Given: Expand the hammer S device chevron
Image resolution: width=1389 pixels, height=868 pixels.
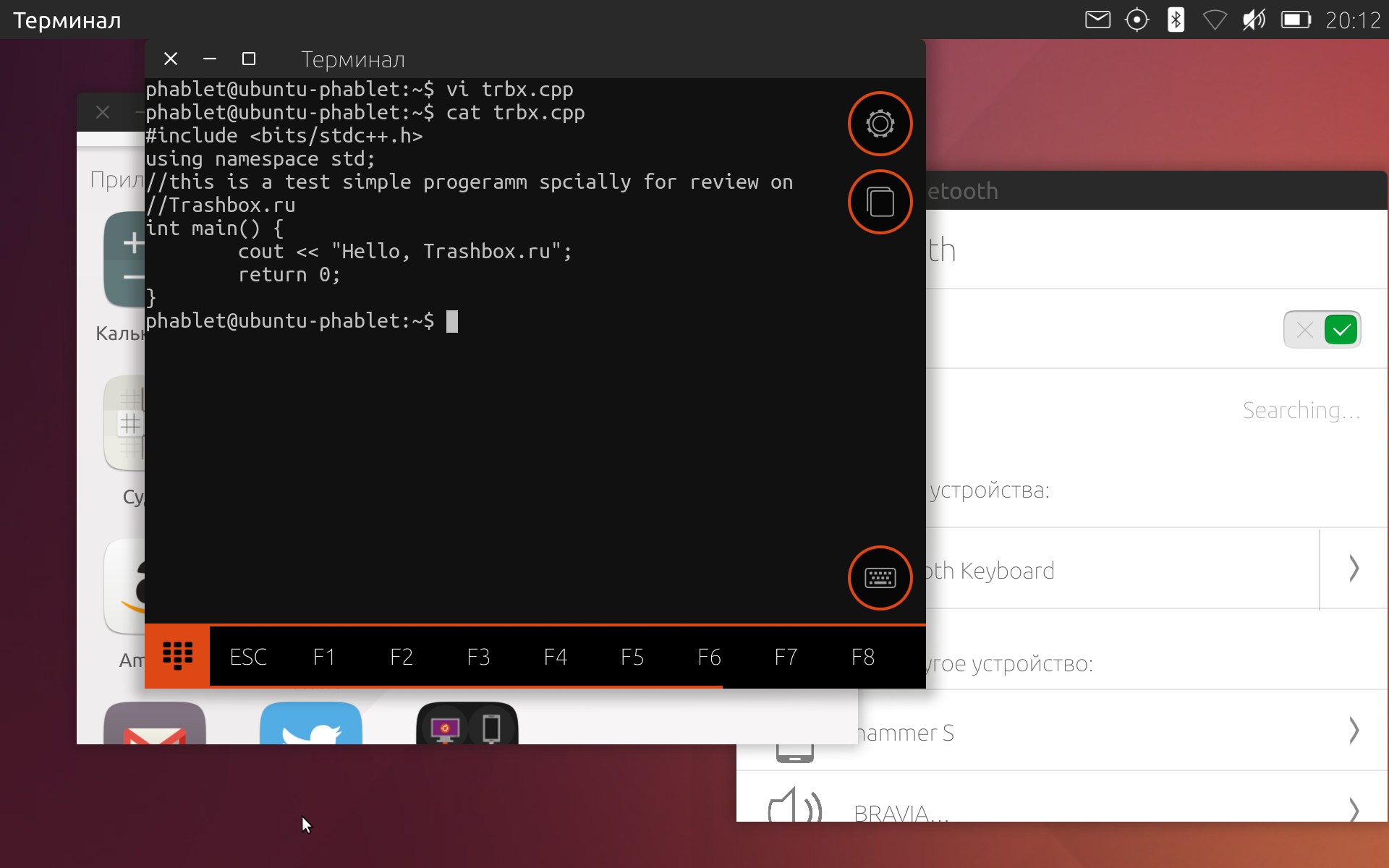Looking at the screenshot, I should pyautogui.click(x=1354, y=731).
